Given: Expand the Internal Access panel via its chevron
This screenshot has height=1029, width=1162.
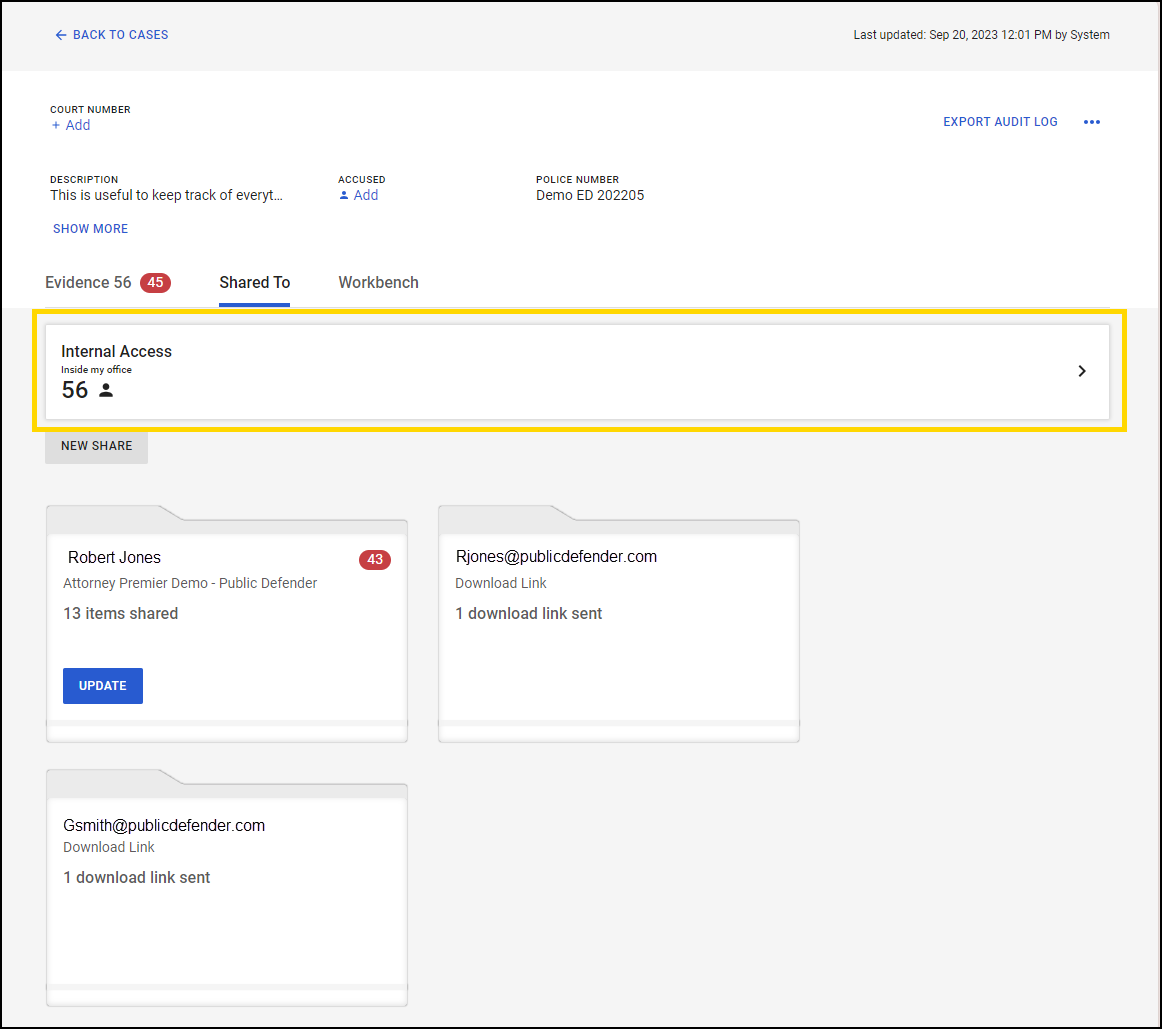Looking at the screenshot, I should pos(1082,371).
